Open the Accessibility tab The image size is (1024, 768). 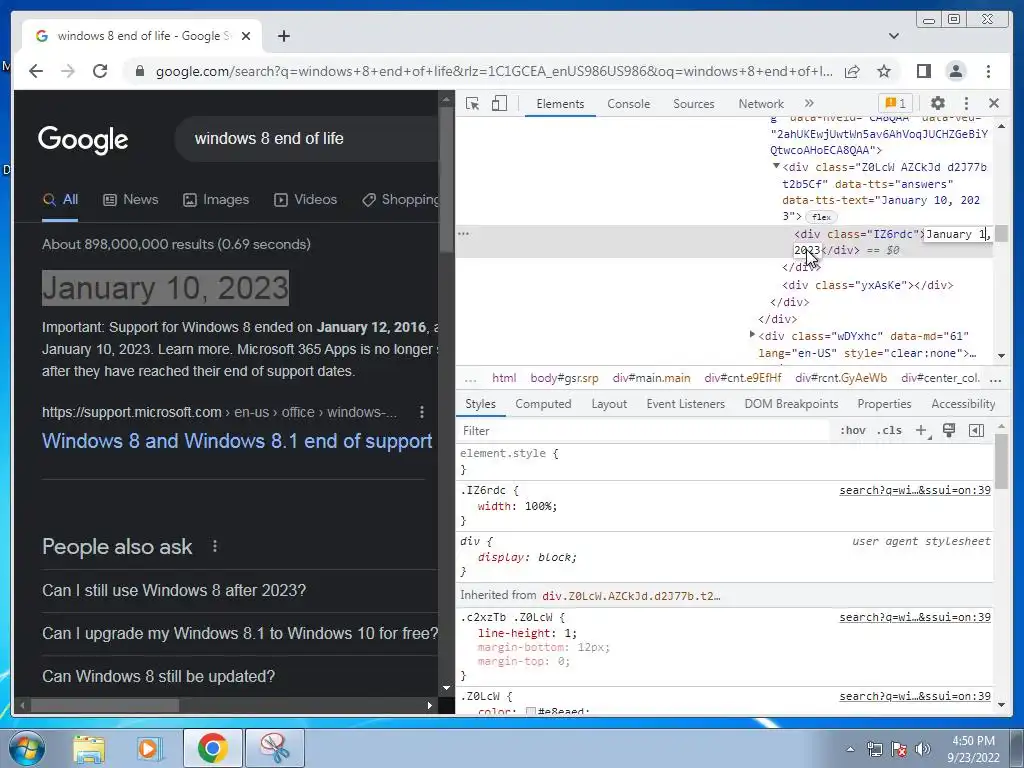point(963,404)
